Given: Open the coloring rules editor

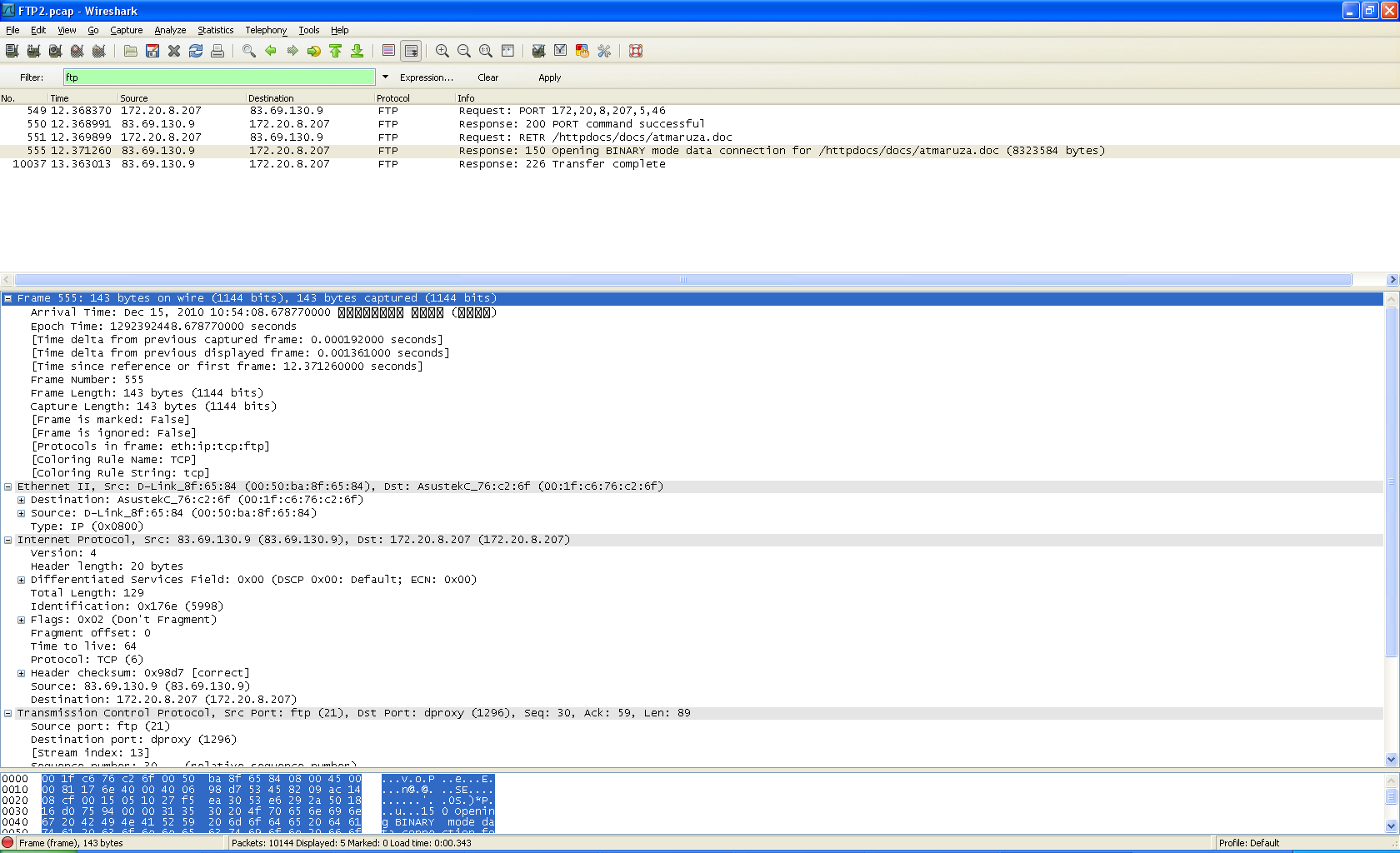Looking at the screenshot, I should (x=582, y=51).
